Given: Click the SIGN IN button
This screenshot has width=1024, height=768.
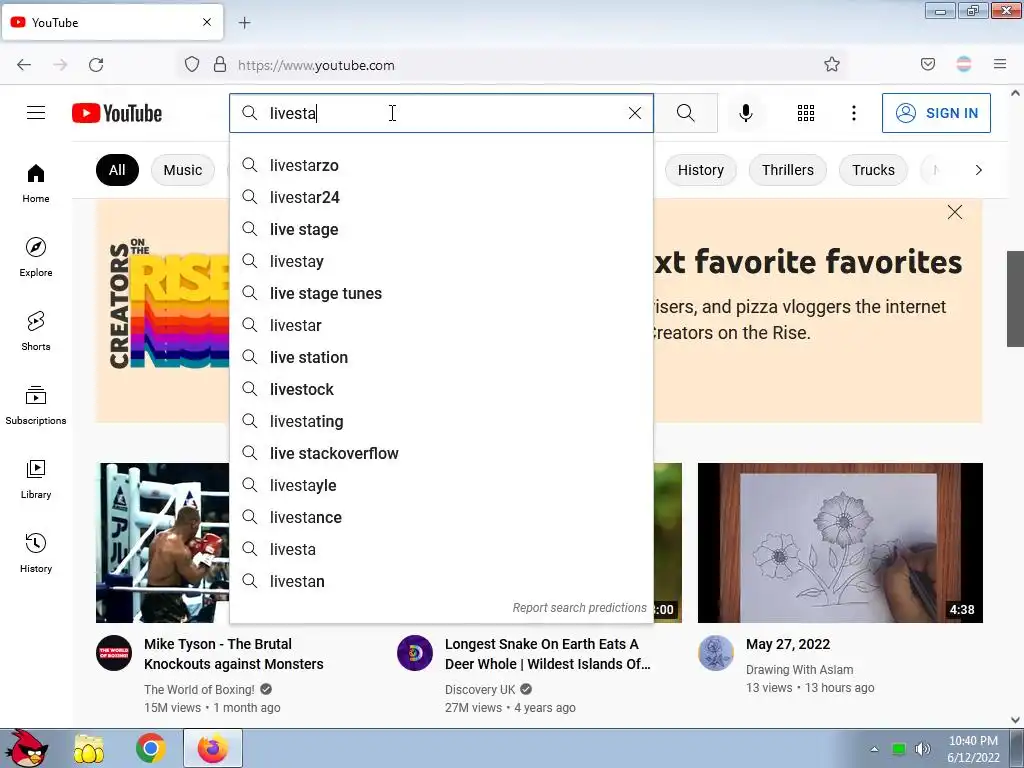Looking at the screenshot, I should click(x=936, y=113).
